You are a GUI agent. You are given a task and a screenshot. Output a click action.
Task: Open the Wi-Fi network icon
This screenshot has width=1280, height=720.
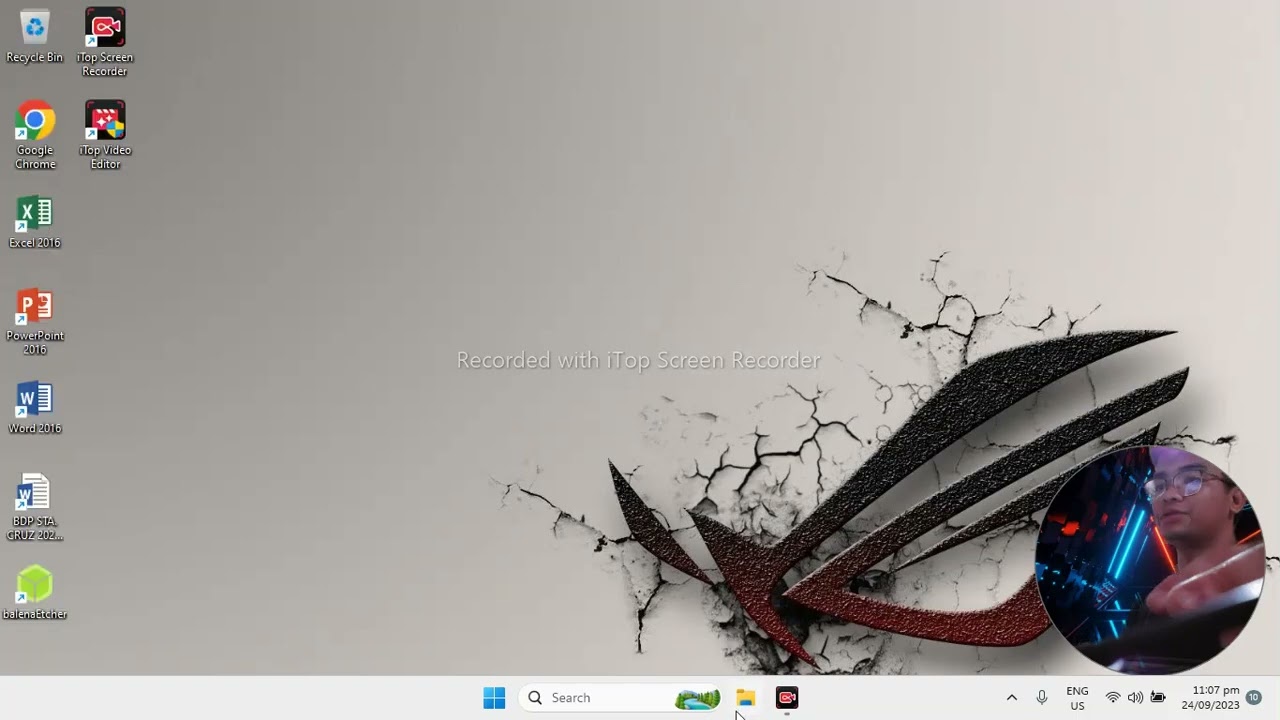pos(1113,698)
